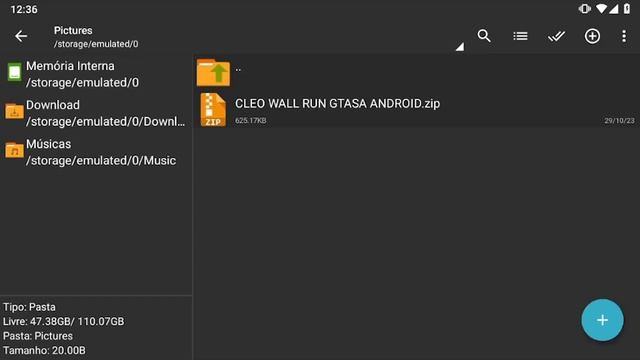Tap the circled plus toolbar icon
Screen dimensions: 640x360
(x=592, y=36)
